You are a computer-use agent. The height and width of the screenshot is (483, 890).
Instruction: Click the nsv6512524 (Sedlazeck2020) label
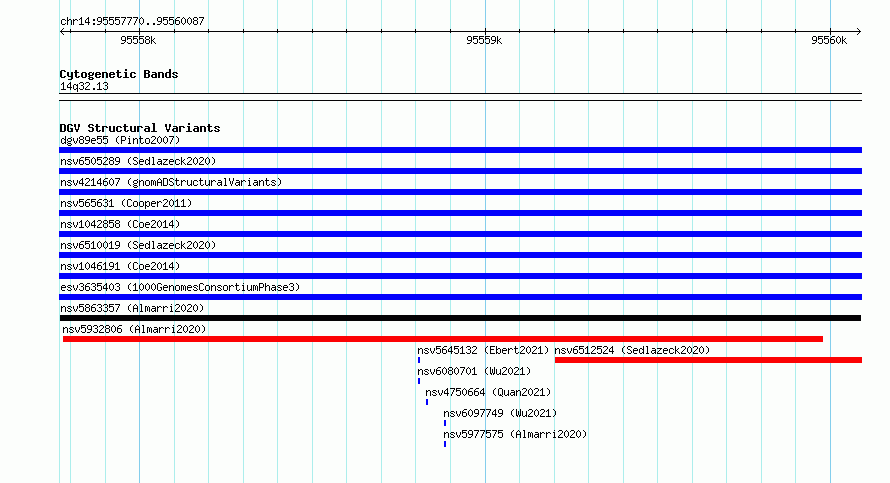pos(632,350)
